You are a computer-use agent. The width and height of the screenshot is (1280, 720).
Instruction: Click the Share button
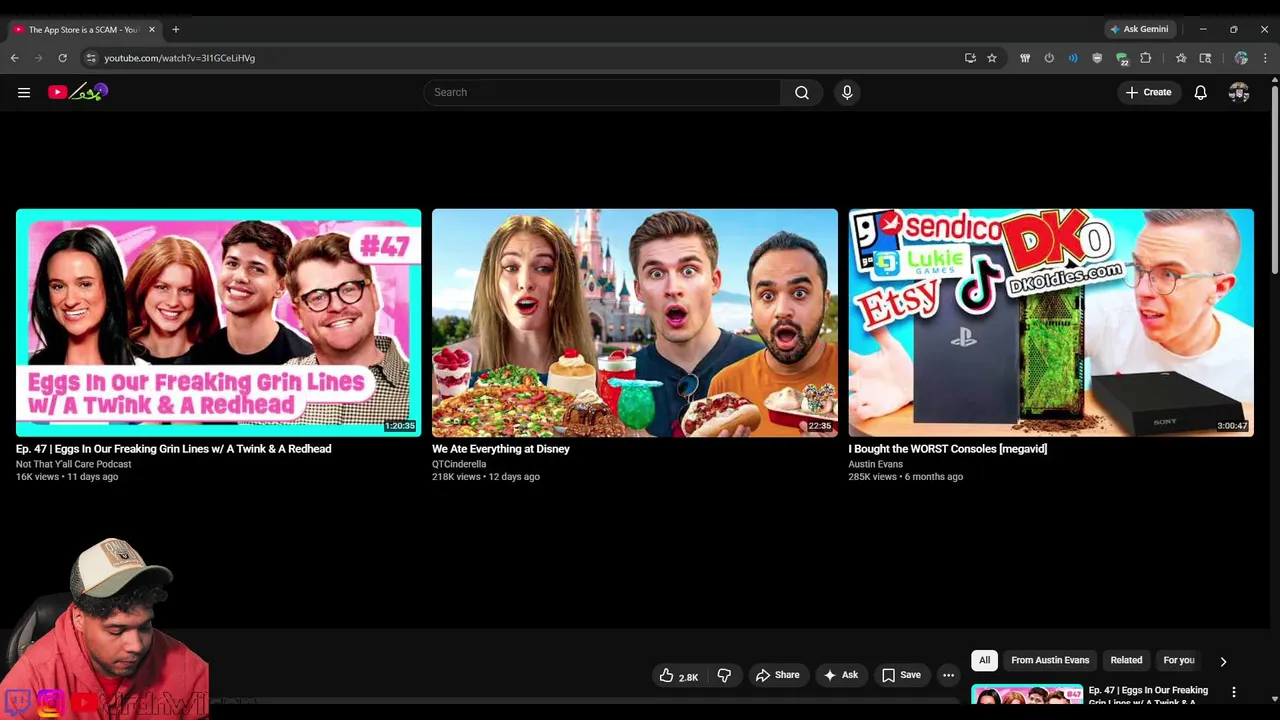777,676
